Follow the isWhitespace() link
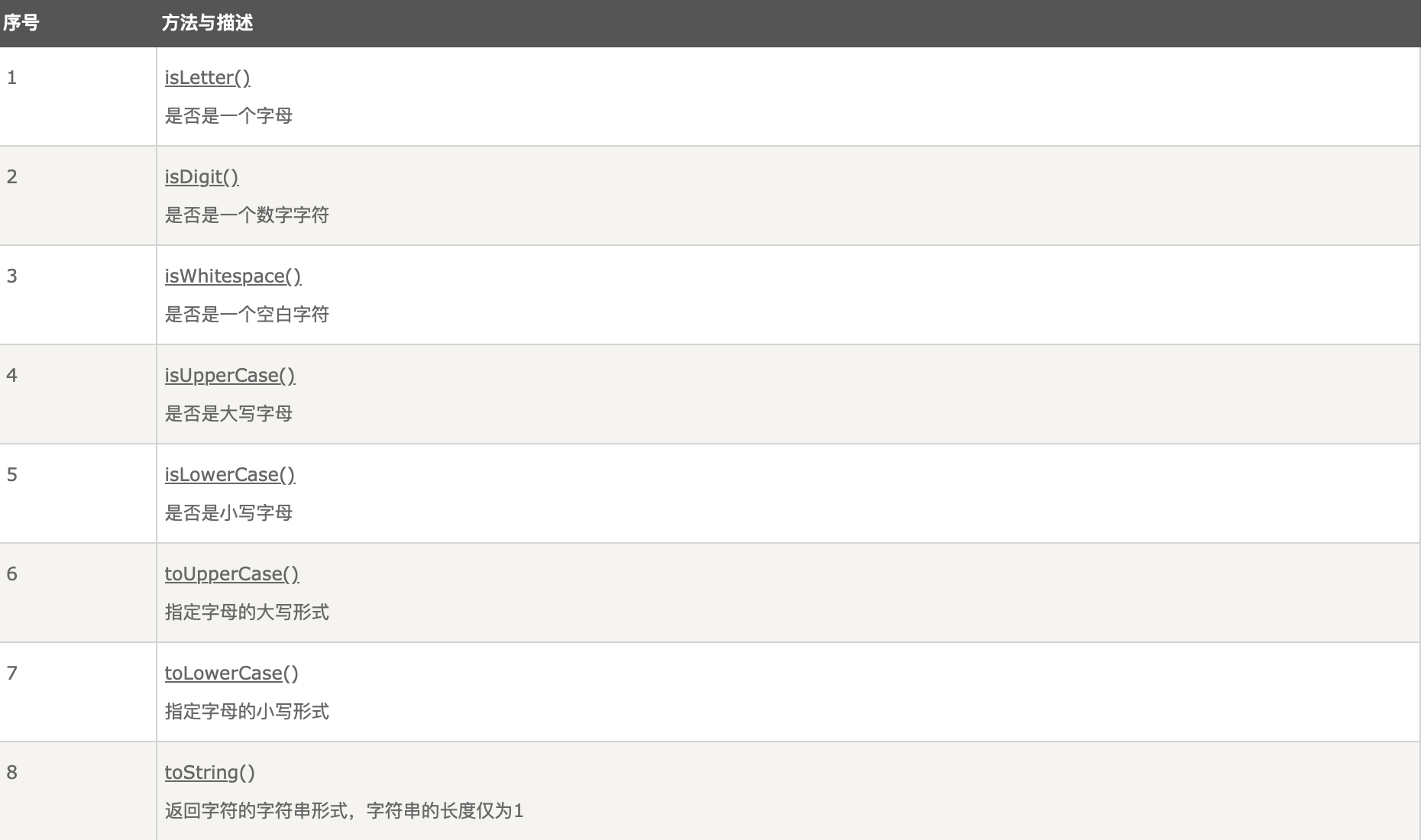The width and height of the screenshot is (1424, 840). pyautogui.click(x=233, y=276)
